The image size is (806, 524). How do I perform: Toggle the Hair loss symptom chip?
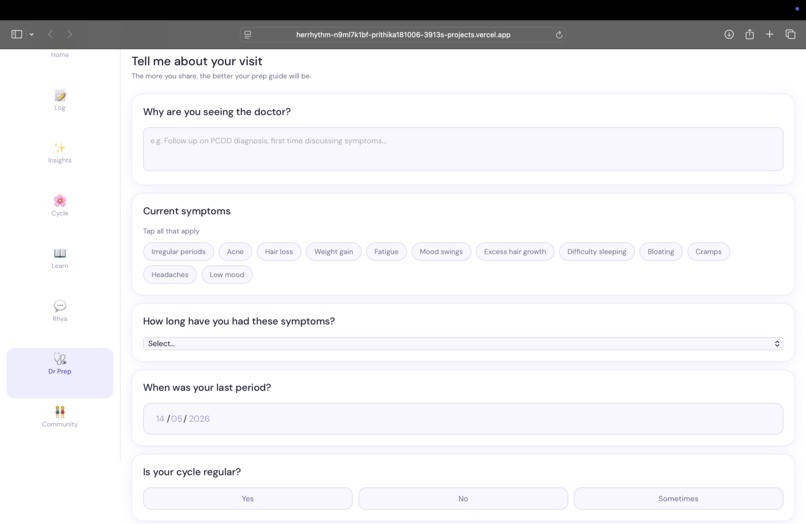click(x=279, y=251)
